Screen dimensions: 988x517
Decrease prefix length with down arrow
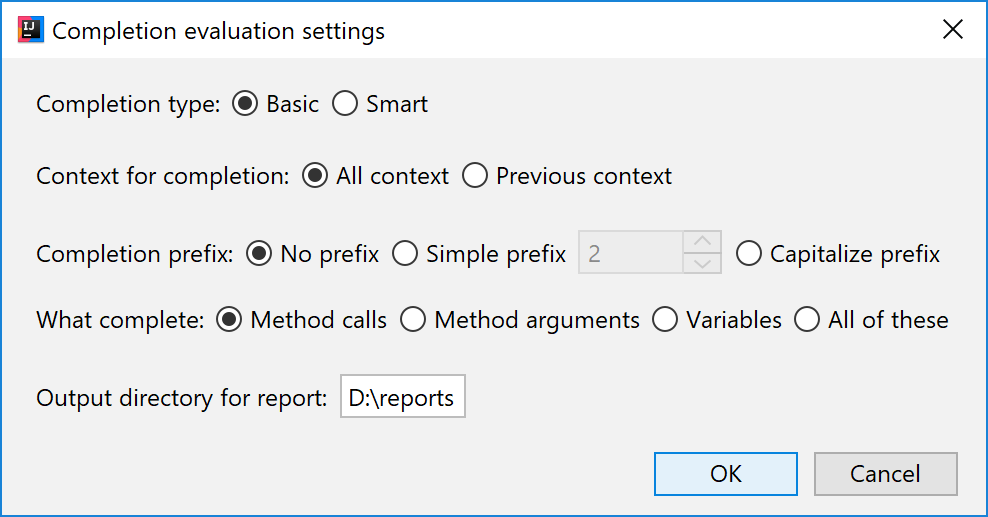pos(702,263)
